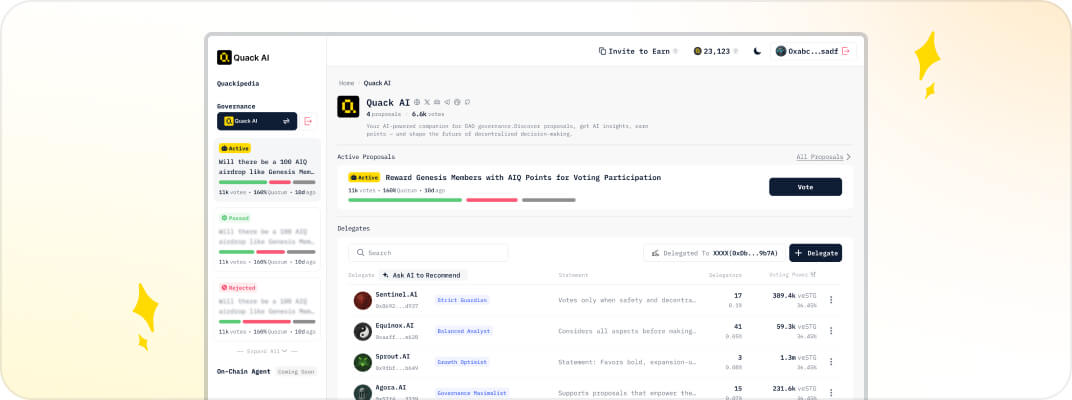Open Quack AI's X (Twitter) profile icon
Image resolution: width=1072 pixels, height=400 pixels.
click(427, 102)
